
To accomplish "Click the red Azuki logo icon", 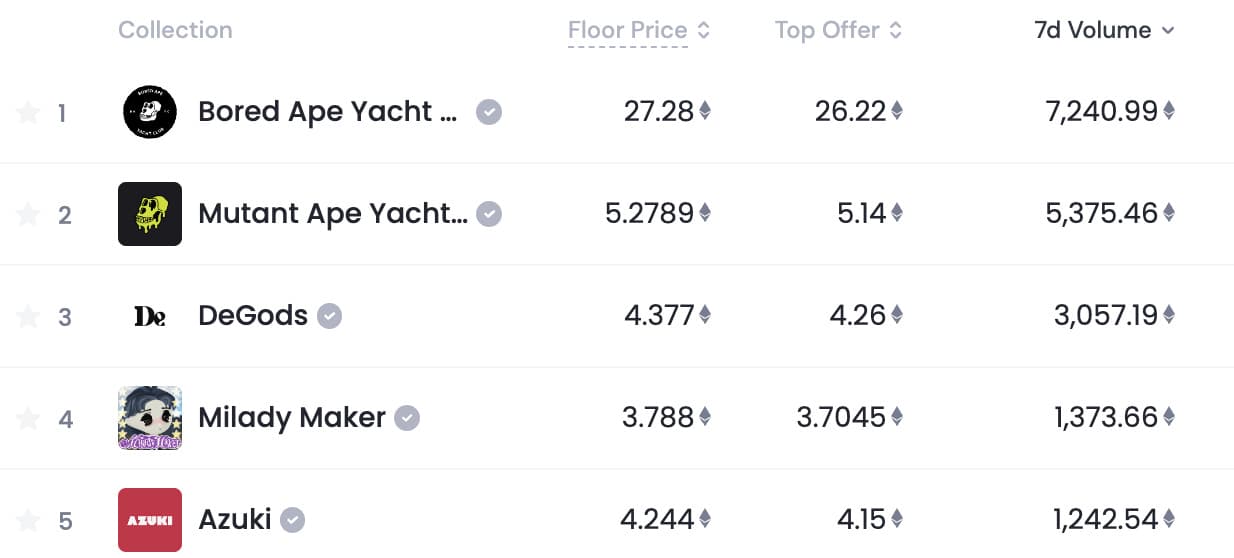I will (x=150, y=520).
